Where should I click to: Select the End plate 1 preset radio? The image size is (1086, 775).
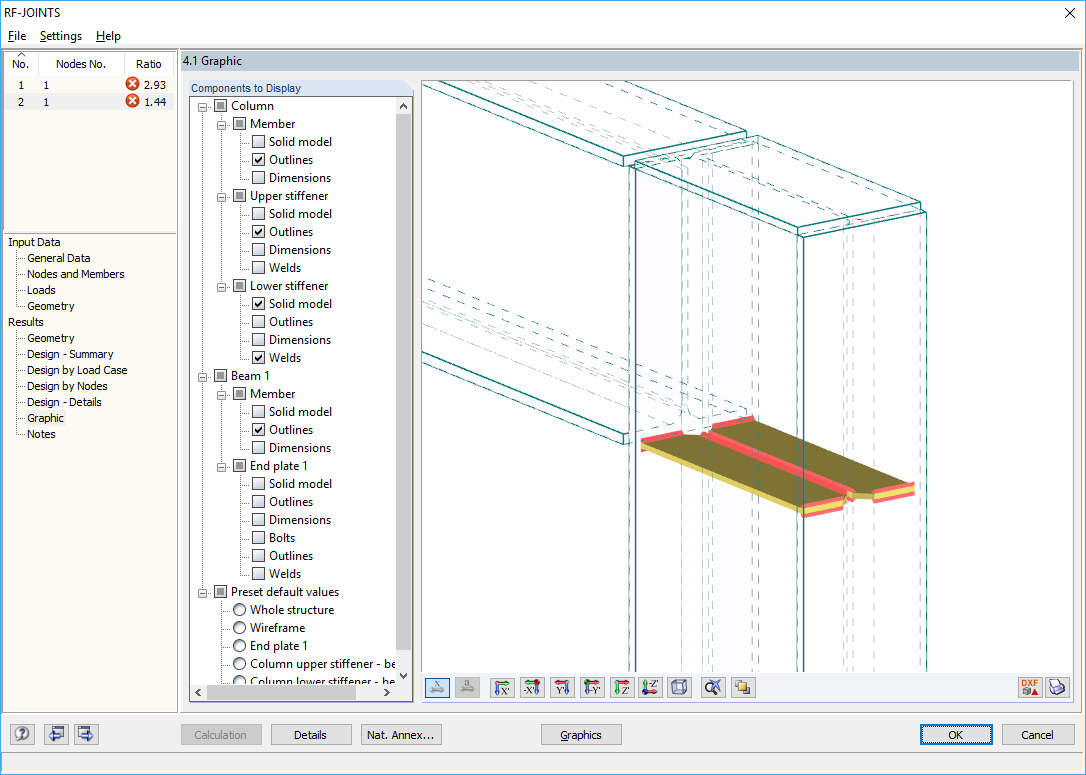(240, 645)
